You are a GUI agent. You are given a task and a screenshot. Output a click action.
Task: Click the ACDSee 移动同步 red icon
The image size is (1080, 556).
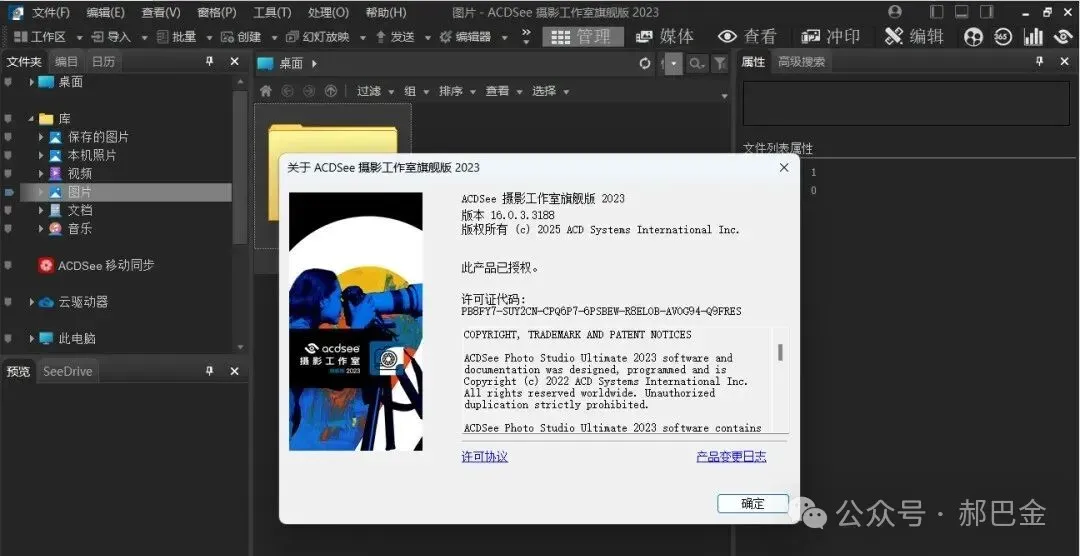pos(46,265)
